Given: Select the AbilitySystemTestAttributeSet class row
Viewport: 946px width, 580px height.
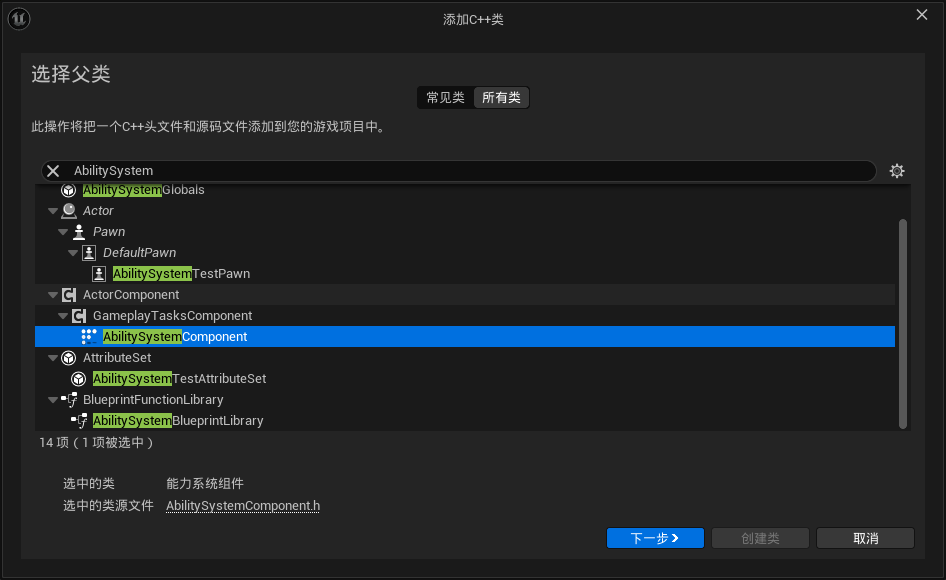Looking at the screenshot, I should coord(465,379).
